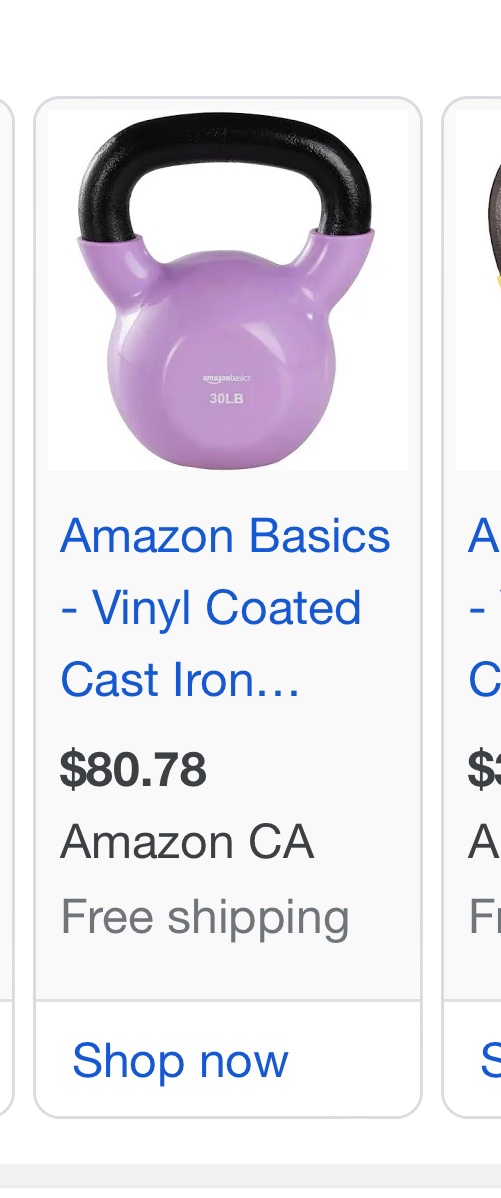Open the cut-off next product title on right
The height and width of the screenshot is (1198, 501).
[484, 608]
